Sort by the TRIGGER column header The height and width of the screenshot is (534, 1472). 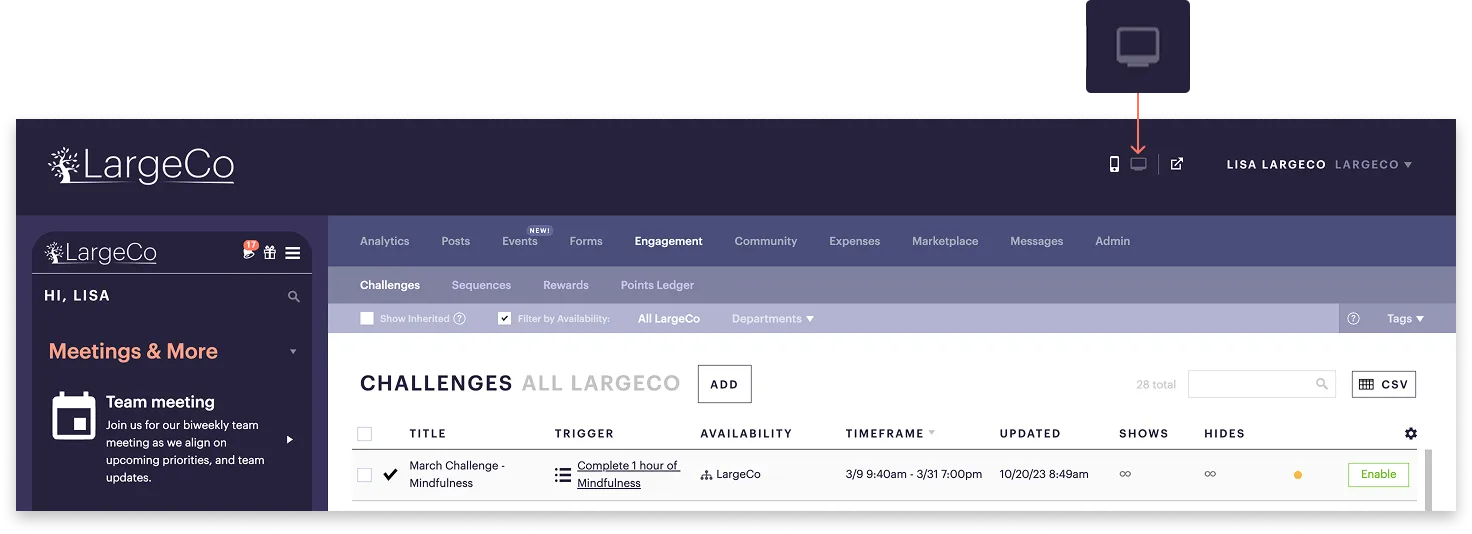(x=584, y=433)
